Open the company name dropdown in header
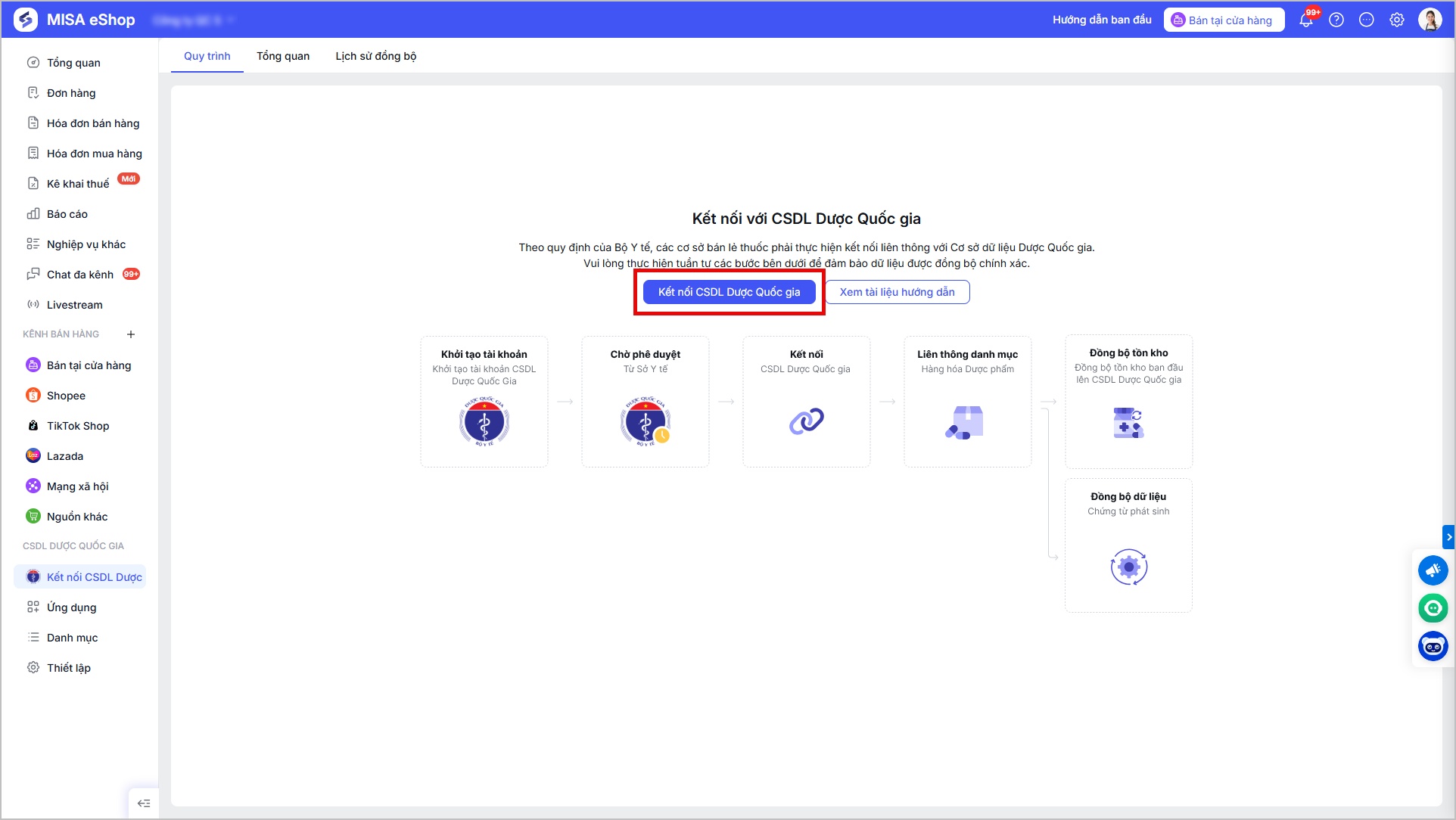This screenshot has width=1456, height=820. (x=194, y=20)
